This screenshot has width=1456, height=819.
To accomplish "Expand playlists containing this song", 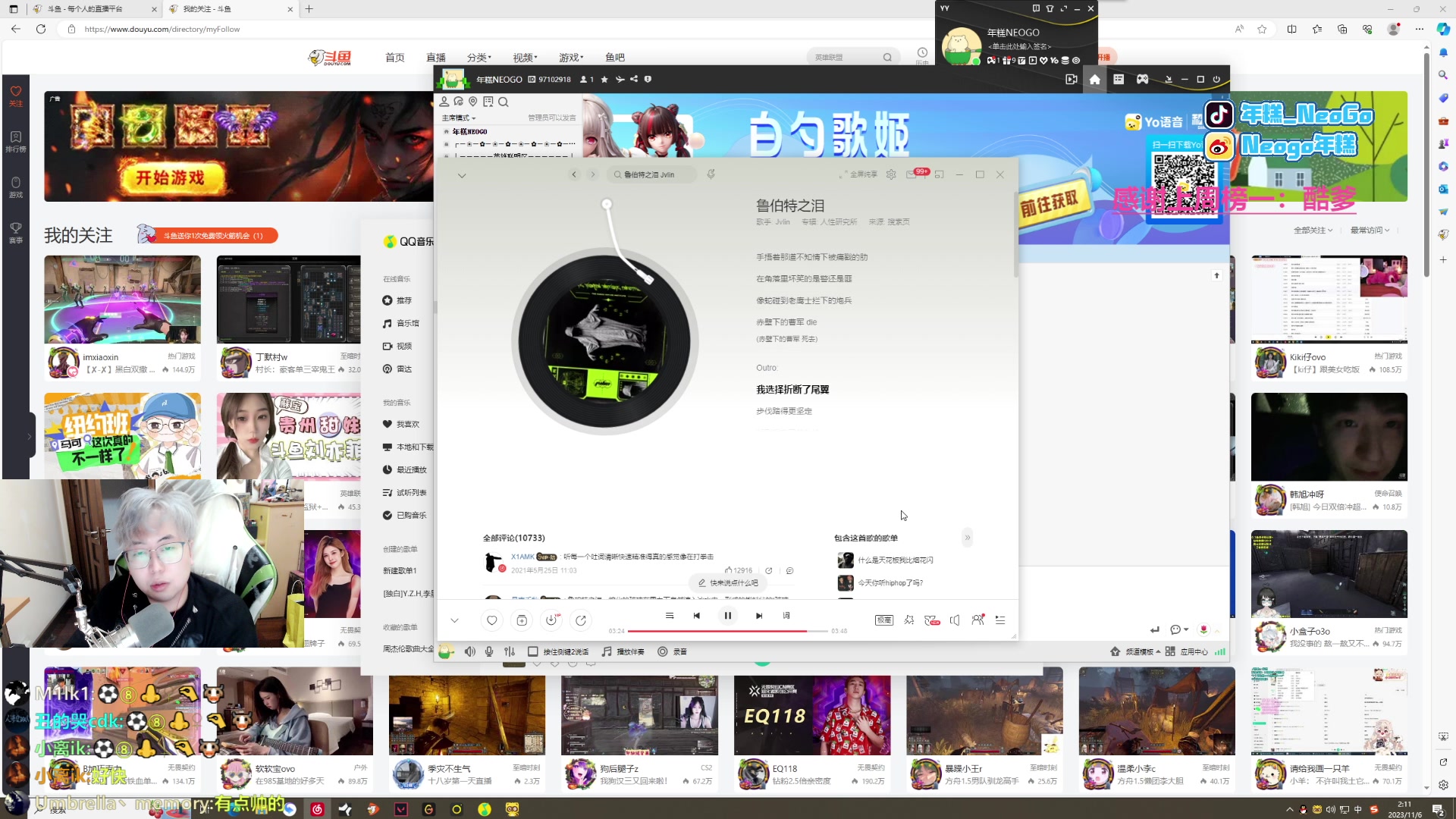I will pyautogui.click(x=967, y=538).
